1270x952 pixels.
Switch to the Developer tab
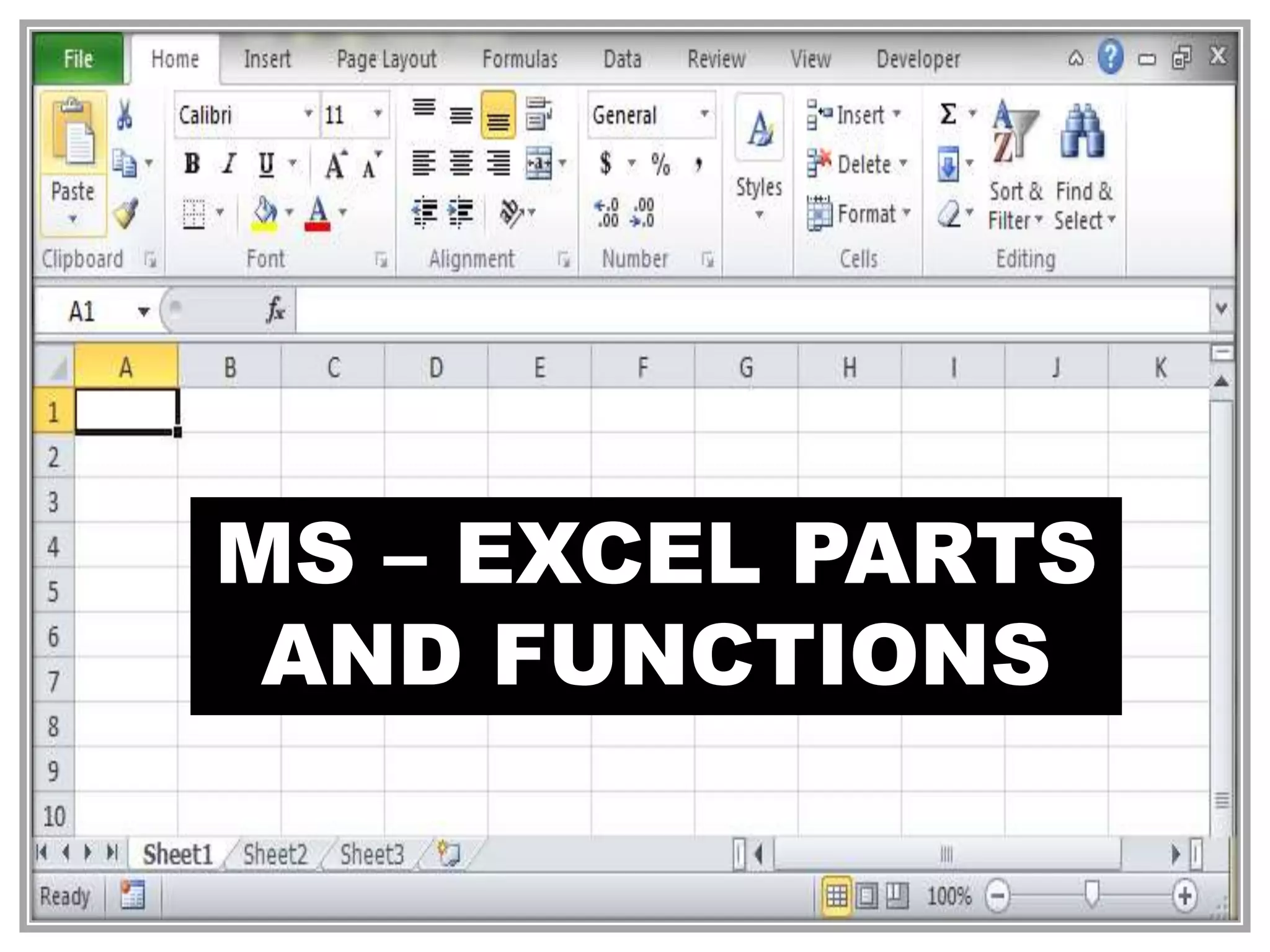pyautogui.click(x=918, y=59)
